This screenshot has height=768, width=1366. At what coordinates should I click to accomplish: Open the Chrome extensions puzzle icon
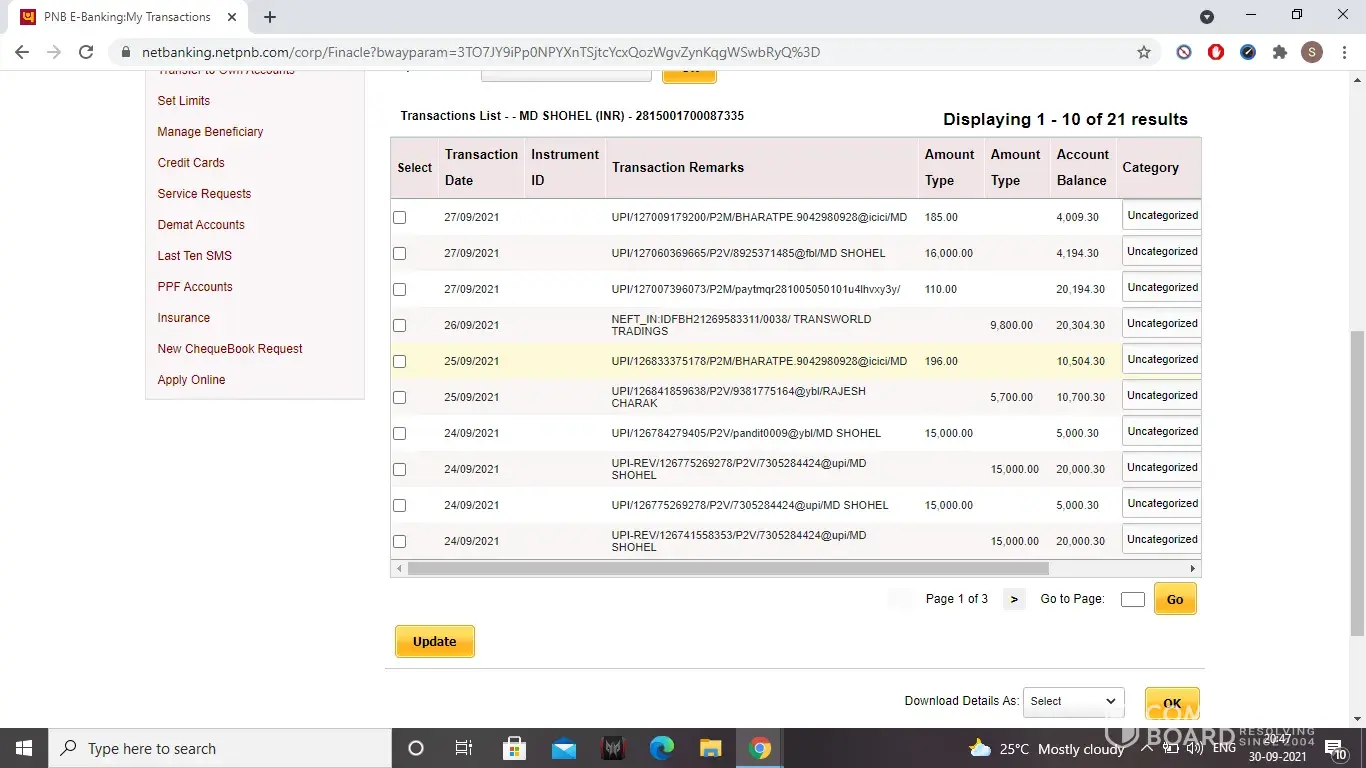click(x=1279, y=52)
